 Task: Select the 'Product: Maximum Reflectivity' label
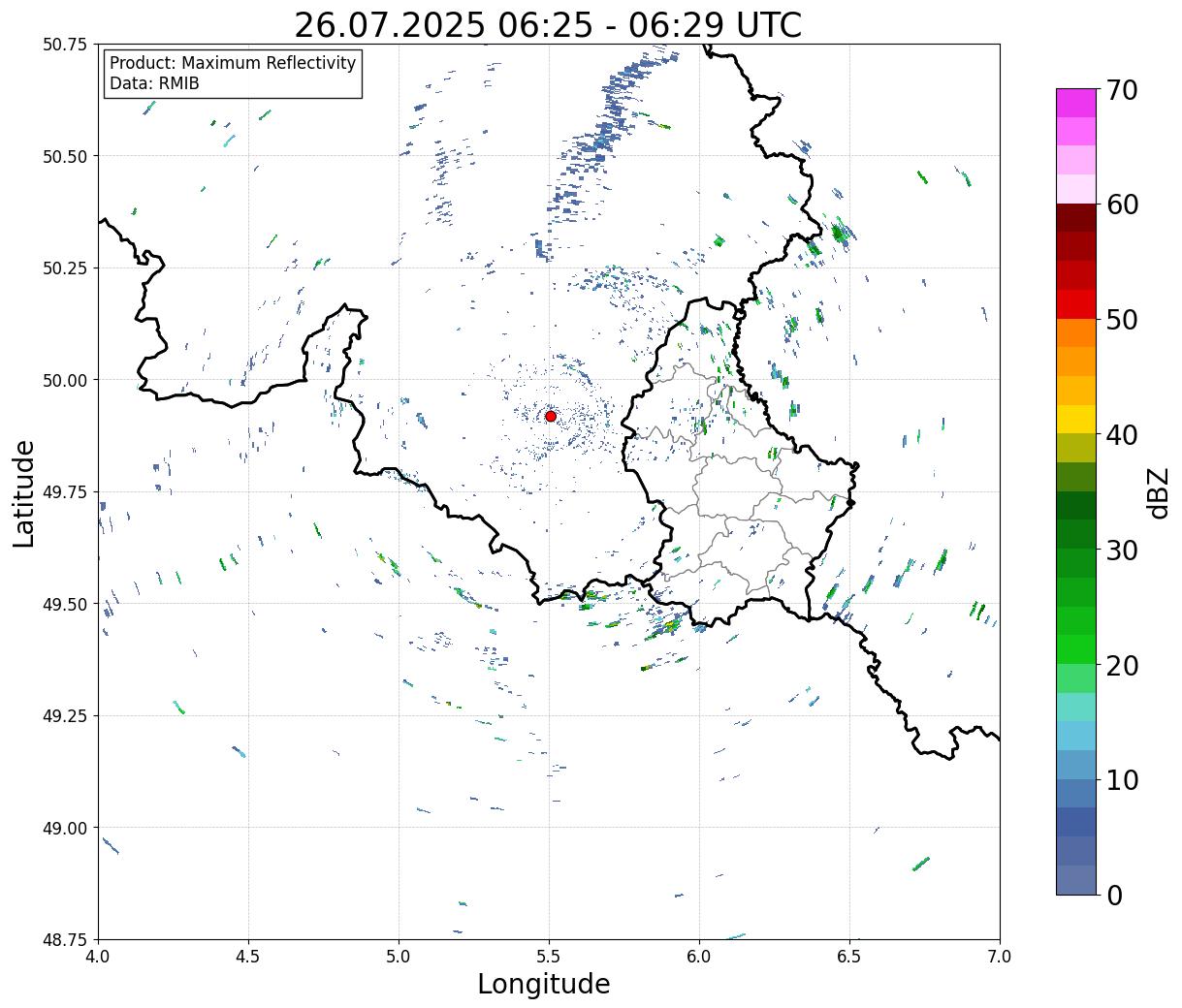coord(233,63)
